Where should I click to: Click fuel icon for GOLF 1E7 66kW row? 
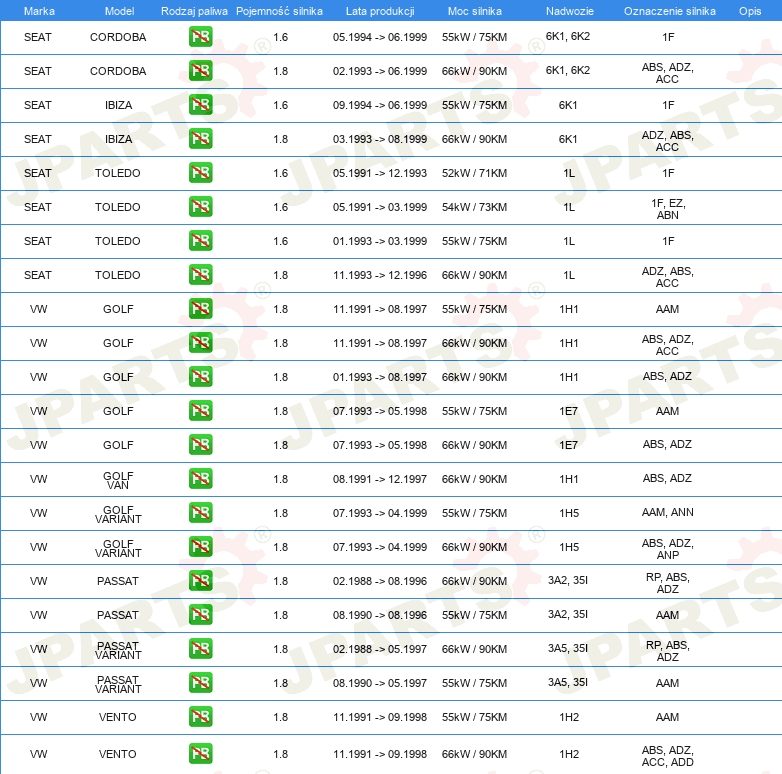click(200, 445)
